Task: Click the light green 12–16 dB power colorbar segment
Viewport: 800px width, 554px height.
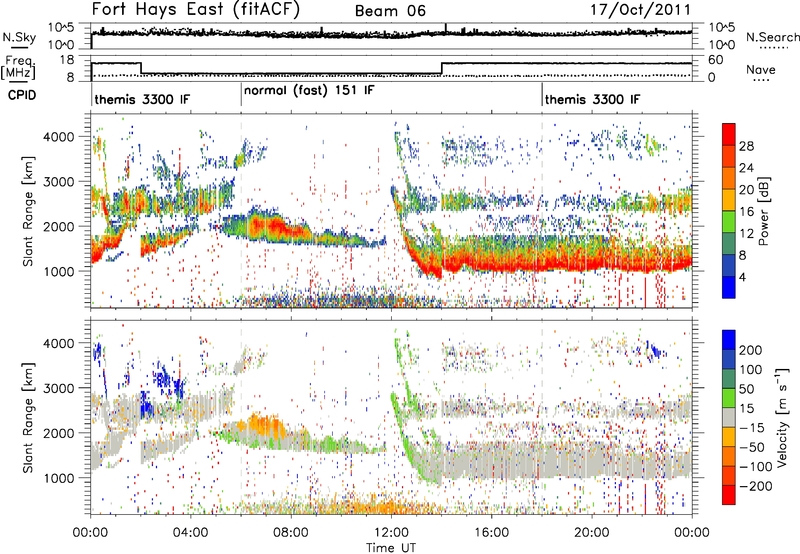Action: tap(729, 222)
